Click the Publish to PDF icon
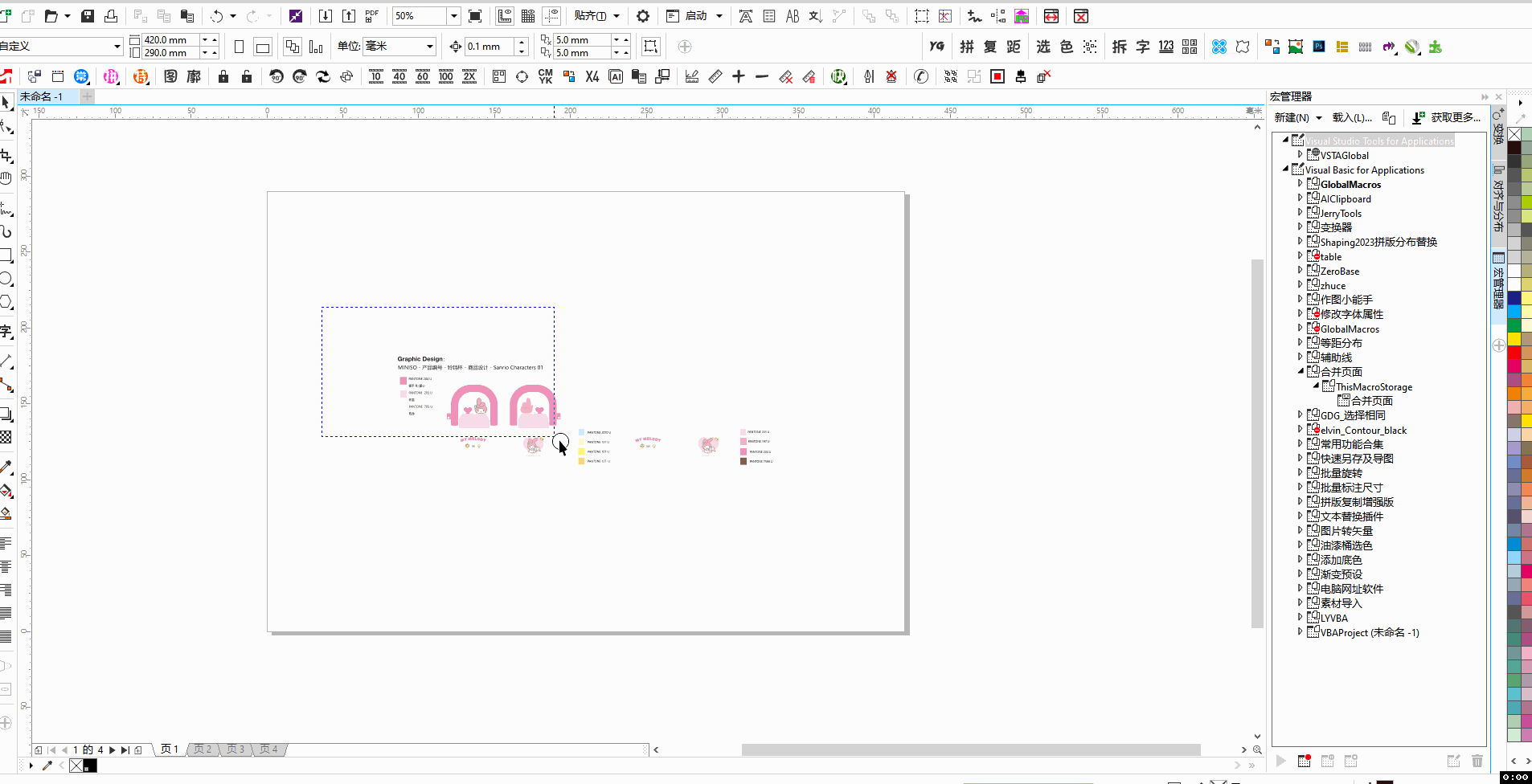This screenshot has height=784, width=1532. coord(372,16)
